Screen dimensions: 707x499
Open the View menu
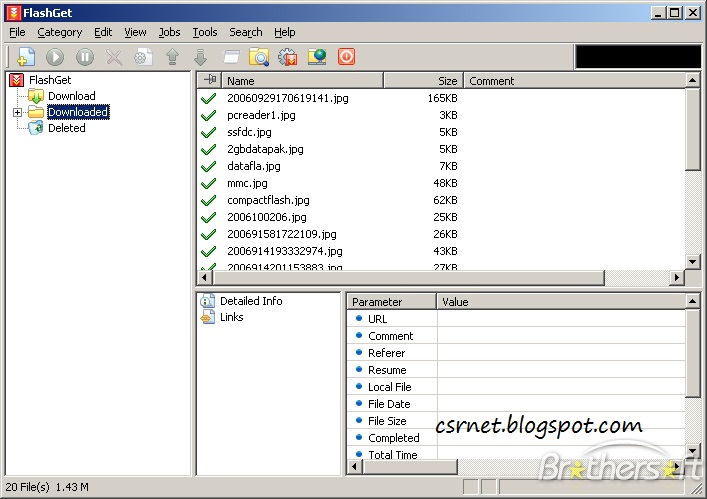click(x=135, y=32)
